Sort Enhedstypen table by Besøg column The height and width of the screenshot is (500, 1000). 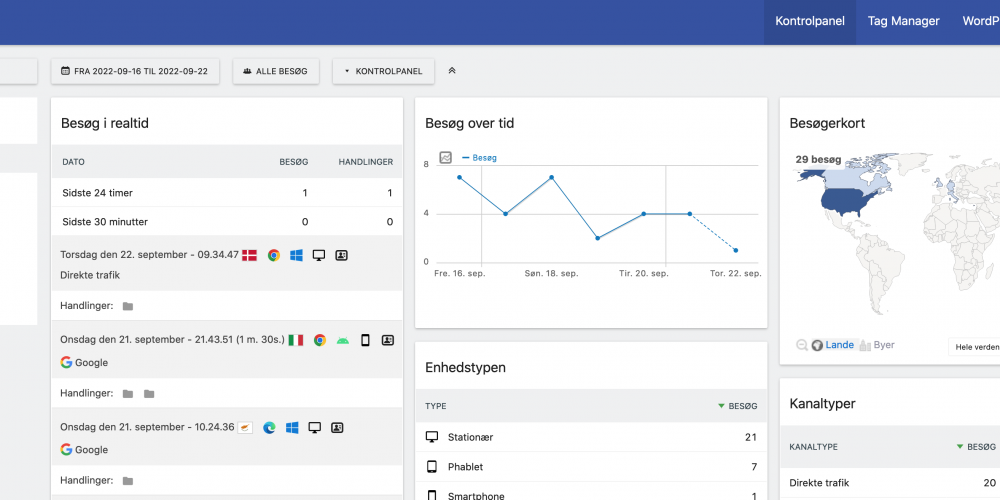[x=738, y=406]
